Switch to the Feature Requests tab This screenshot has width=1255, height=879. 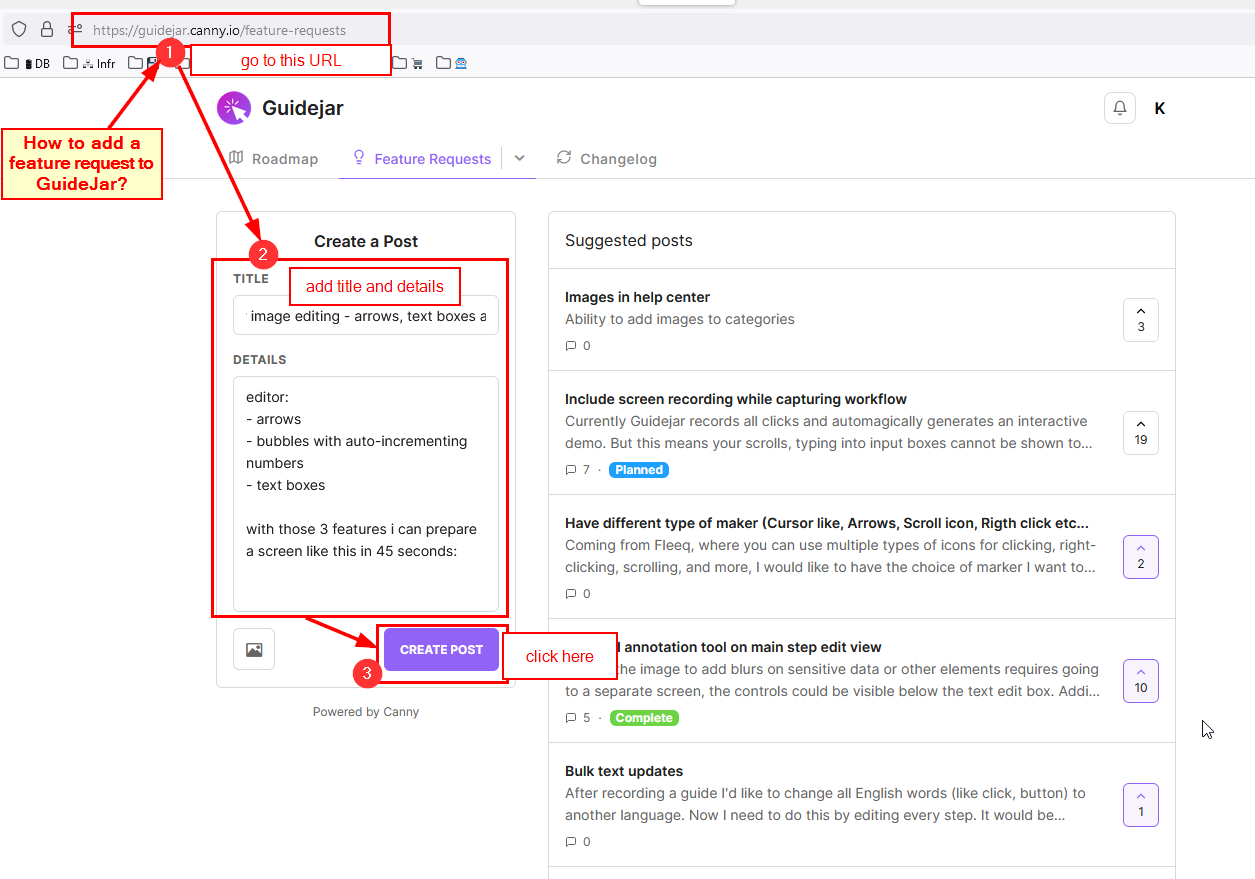pos(422,158)
